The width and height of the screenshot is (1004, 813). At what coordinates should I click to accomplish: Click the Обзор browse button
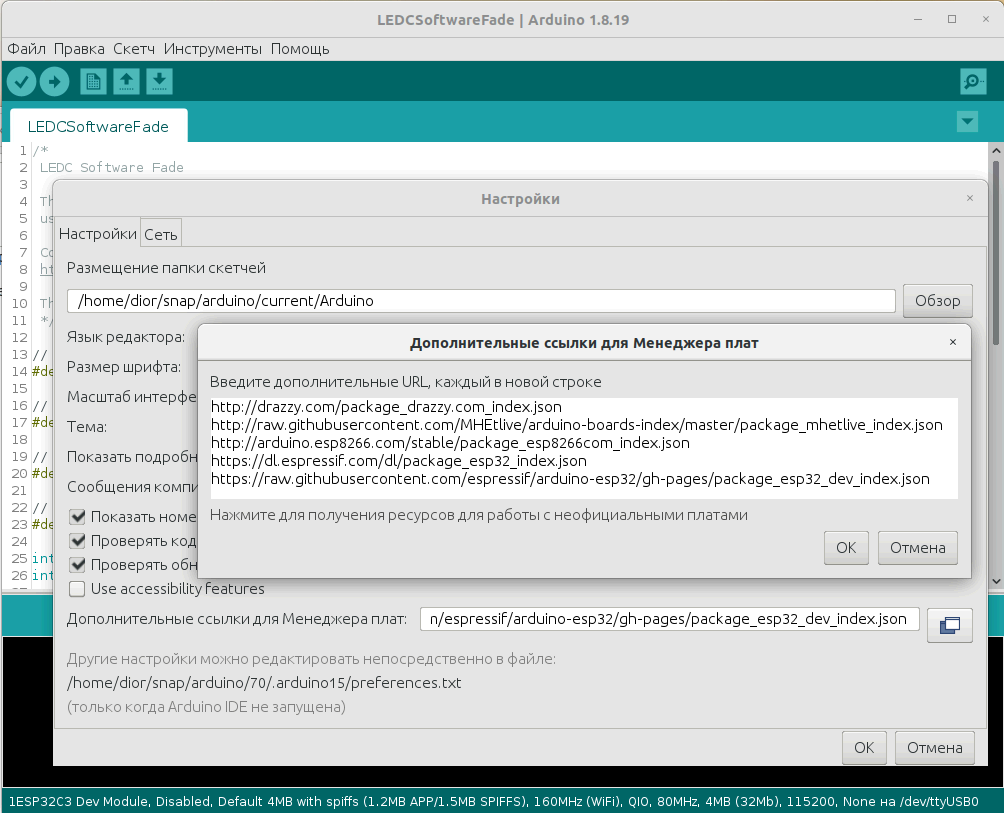(x=937, y=301)
